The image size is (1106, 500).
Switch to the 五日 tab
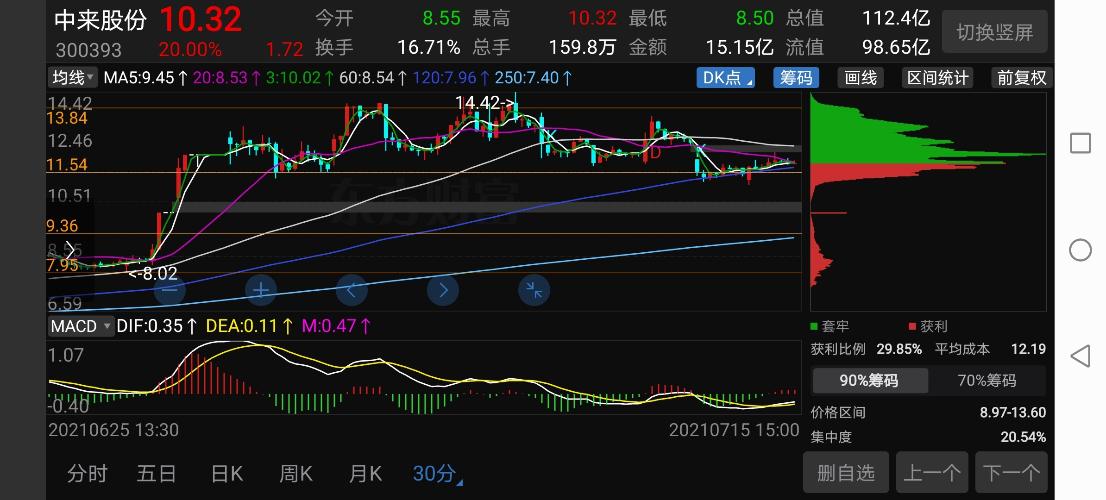(x=157, y=474)
